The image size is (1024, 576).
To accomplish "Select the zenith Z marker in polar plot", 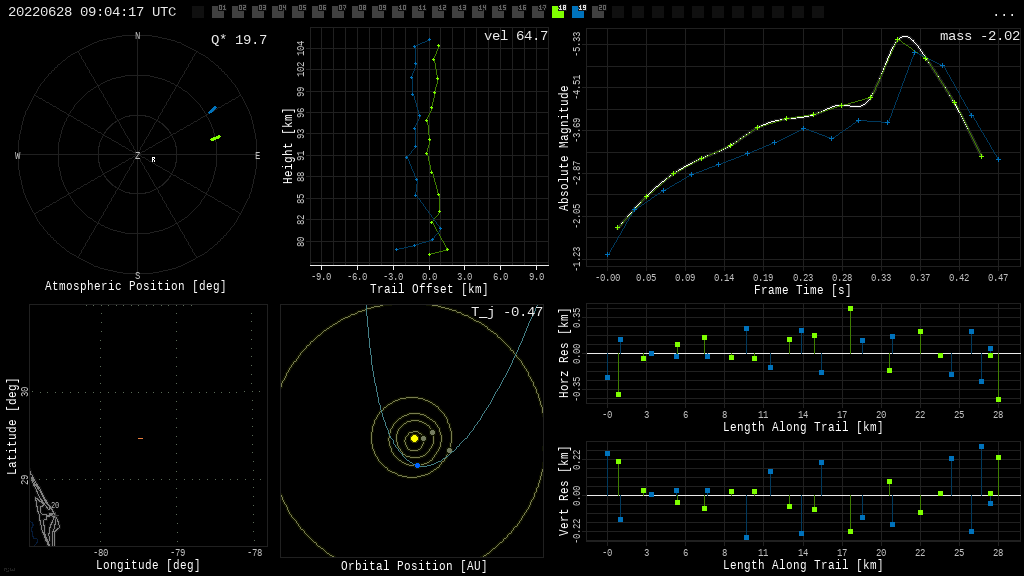I will coord(138,156).
